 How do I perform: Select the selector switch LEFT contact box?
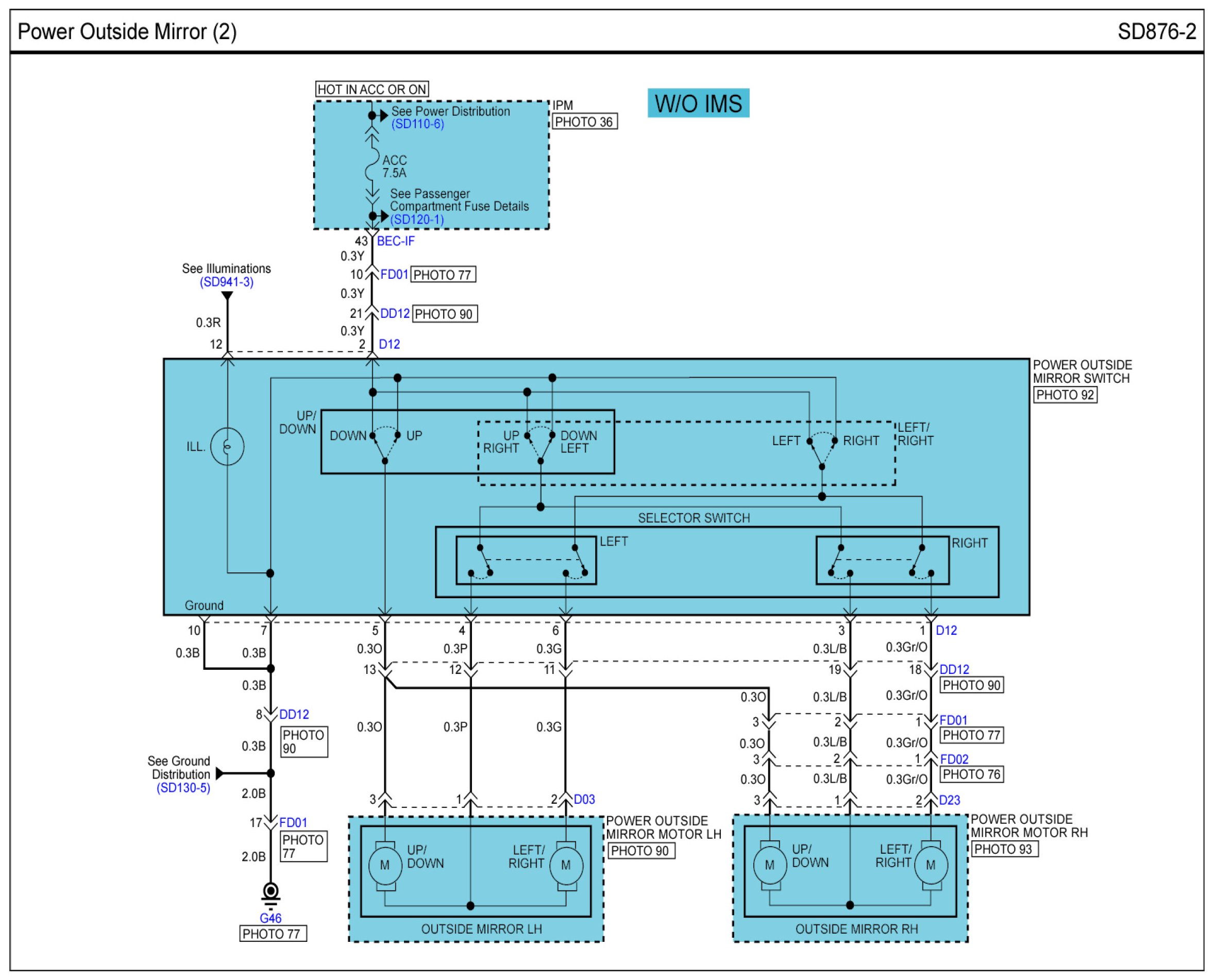click(x=526, y=561)
